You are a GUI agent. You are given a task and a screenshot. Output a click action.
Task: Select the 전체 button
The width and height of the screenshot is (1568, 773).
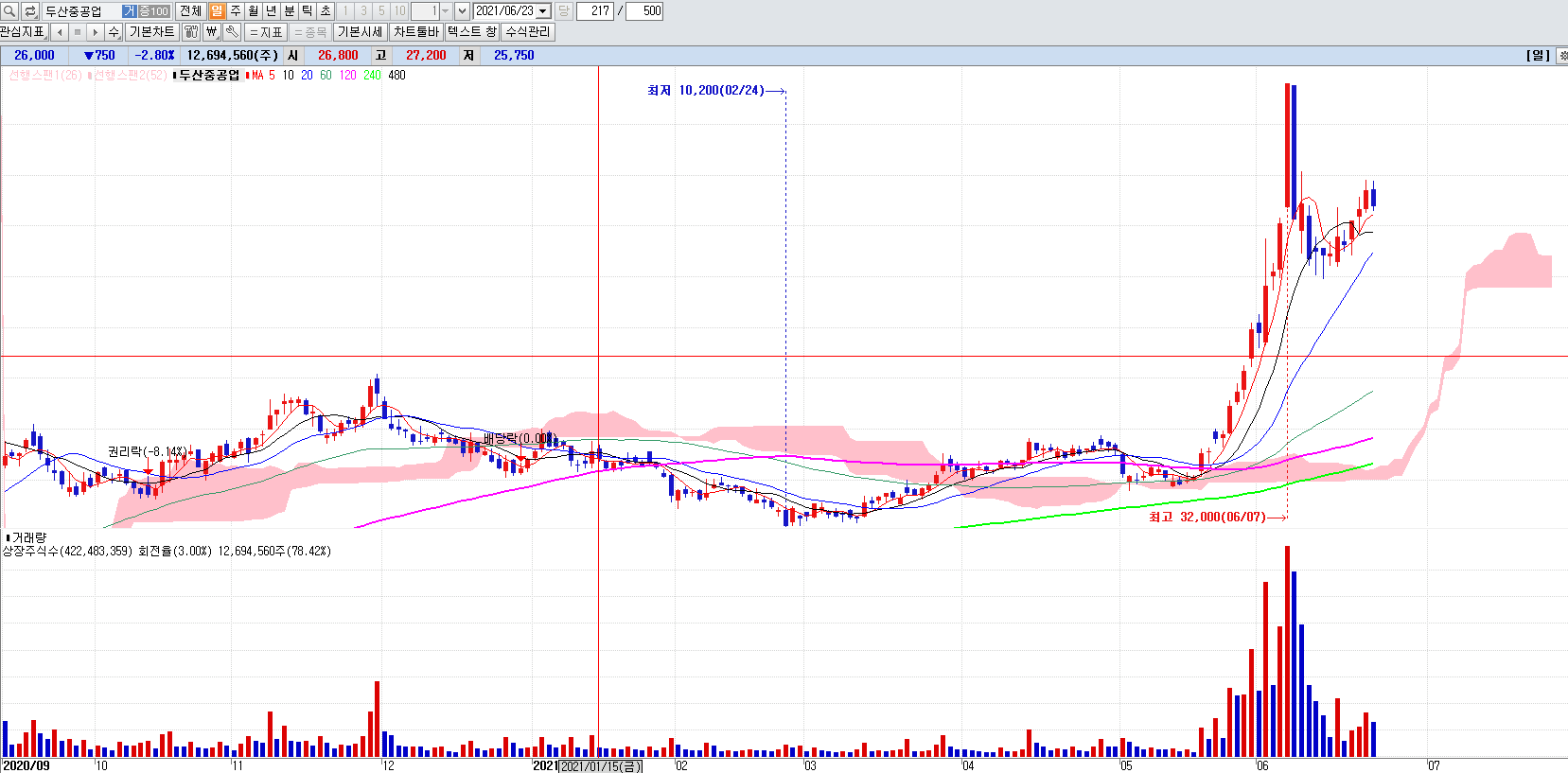point(190,11)
